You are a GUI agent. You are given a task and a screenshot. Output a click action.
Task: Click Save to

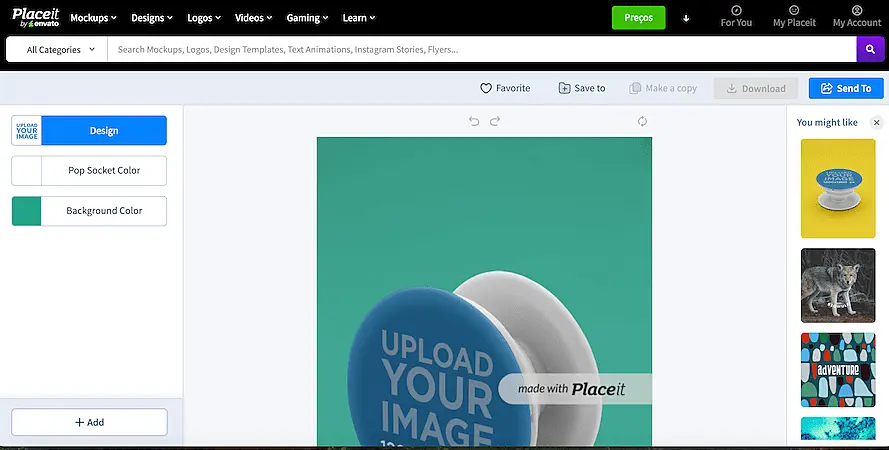pos(582,88)
